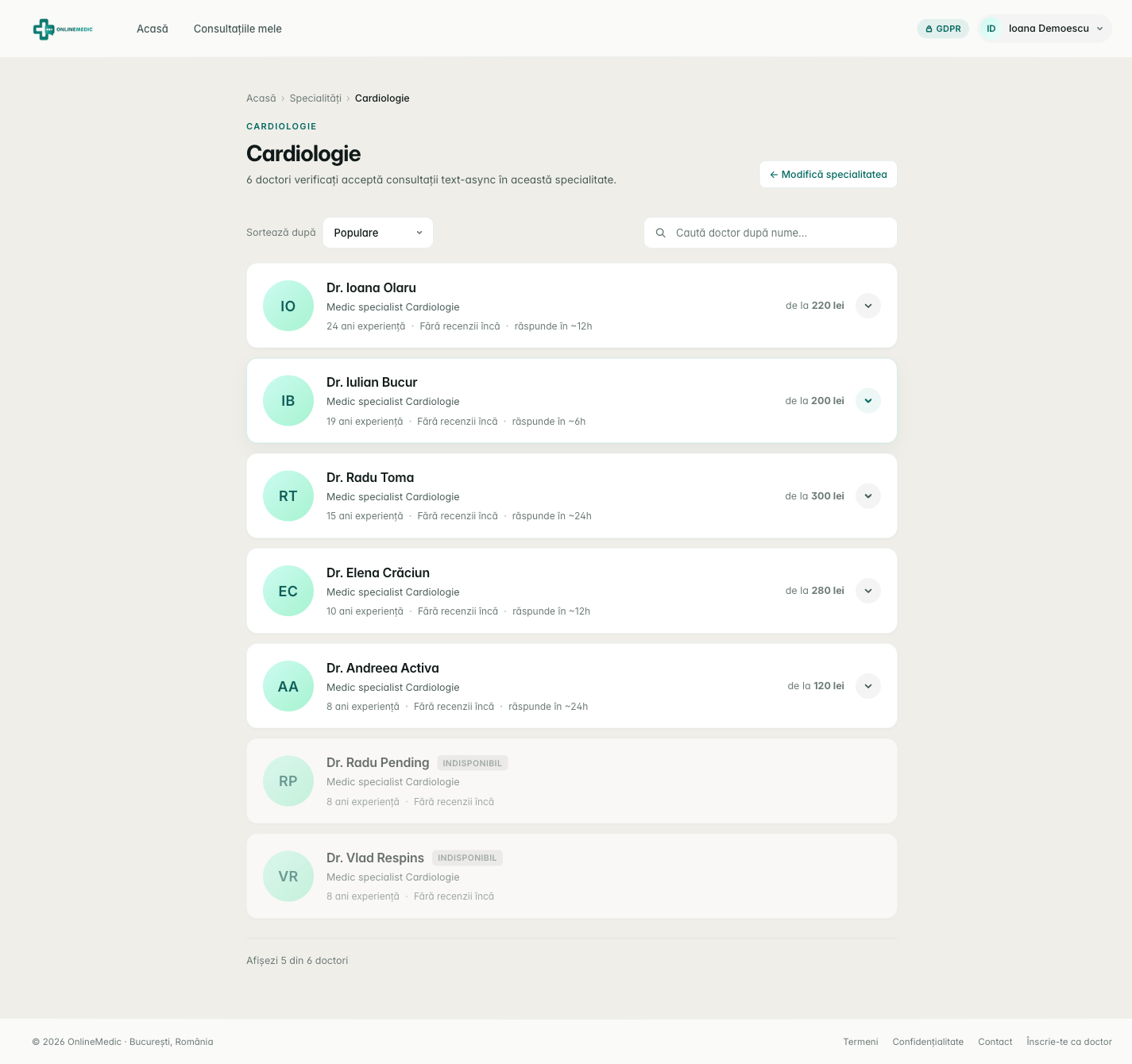The image size is (1132, 1064).
Task: Open the Populare sort dropdown
Action: point(378,233)
